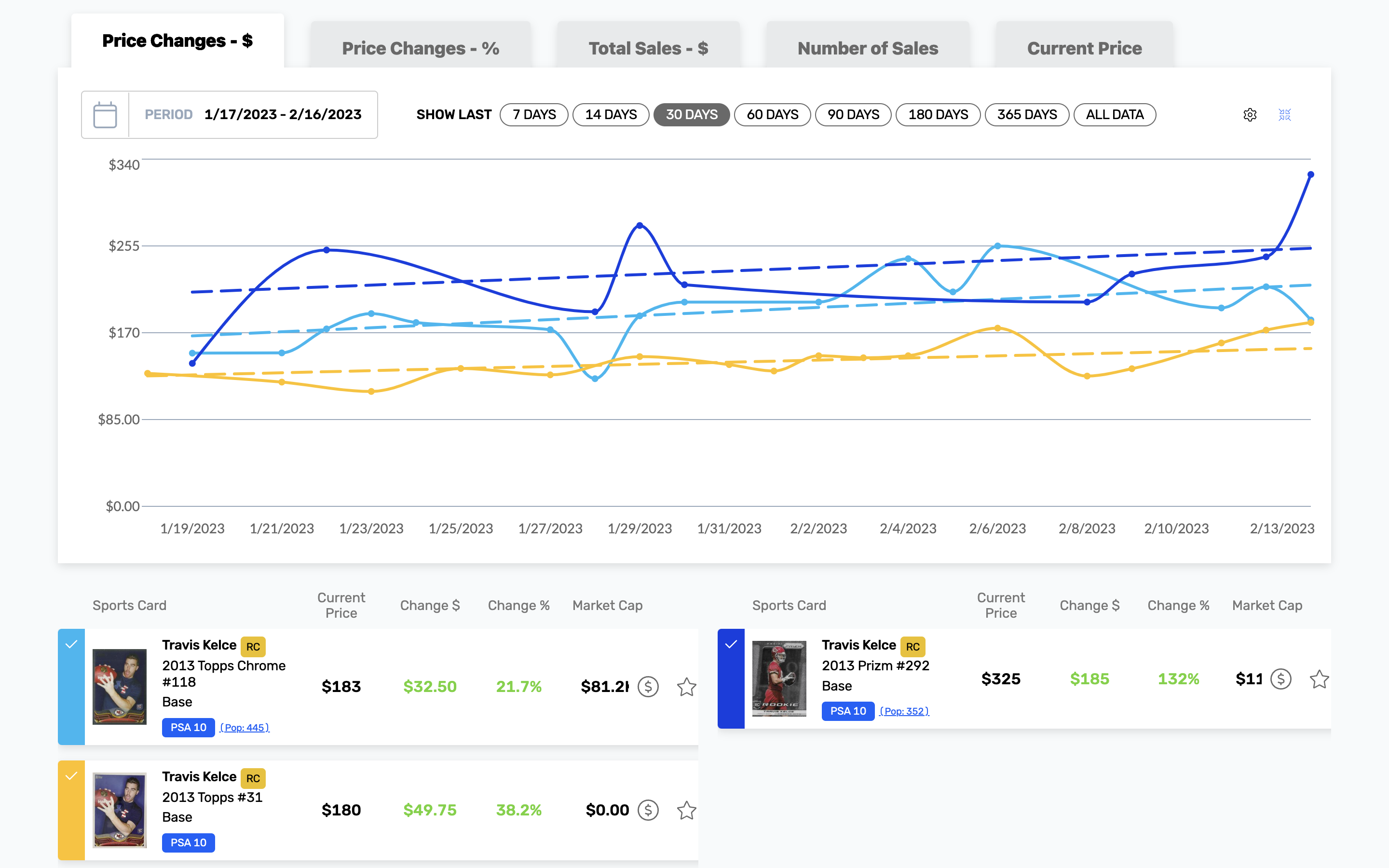Show last 60 DAYS of data
Image resolution: width=1389 pixels, height=868 pixels.
point(773,115)
